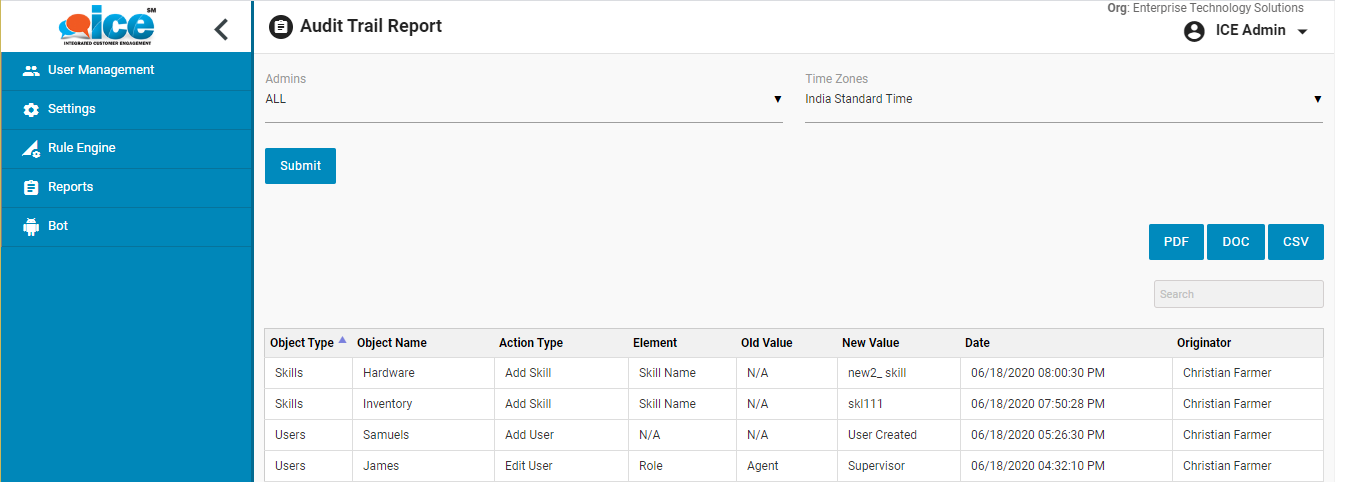Click the Rule Engine sidebar icon
The image size is (1347, 482).
pos(31,149)
